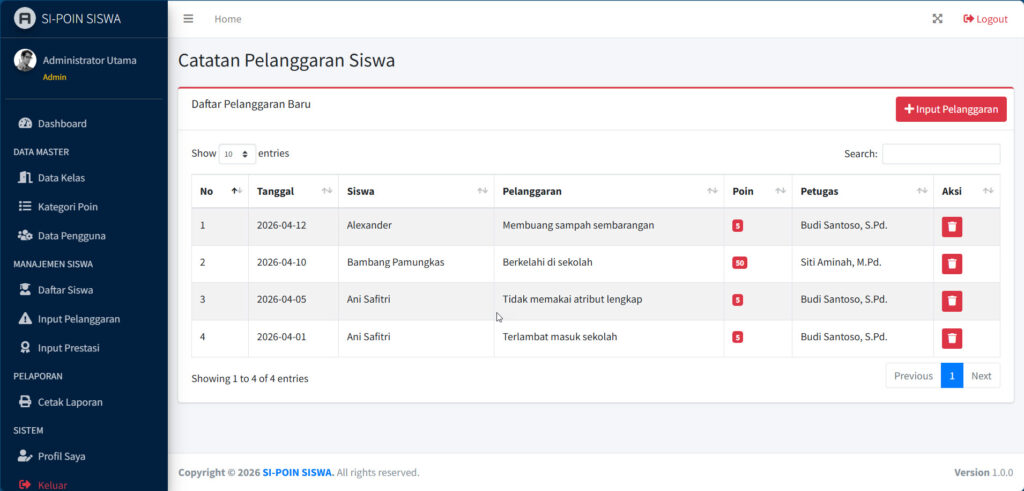Focus the Search input field
The height and width of the screenshot is (491, 1024).
[940, 154]
